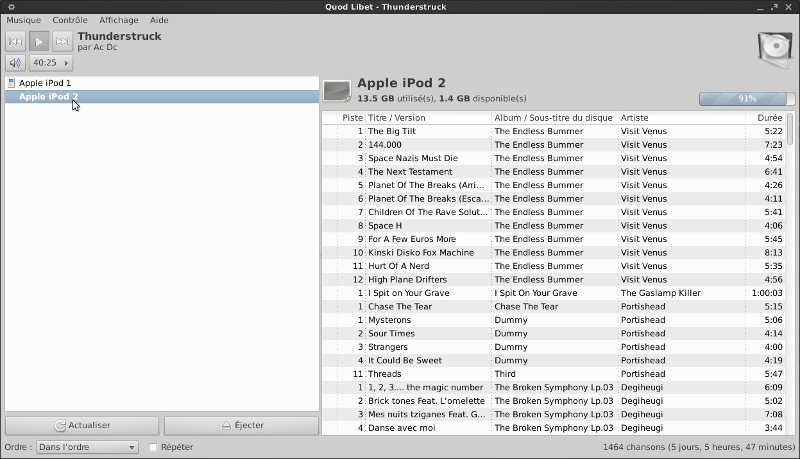Open the Affichage menu
The width and height of the screenshot is (800, 459).
119,20
